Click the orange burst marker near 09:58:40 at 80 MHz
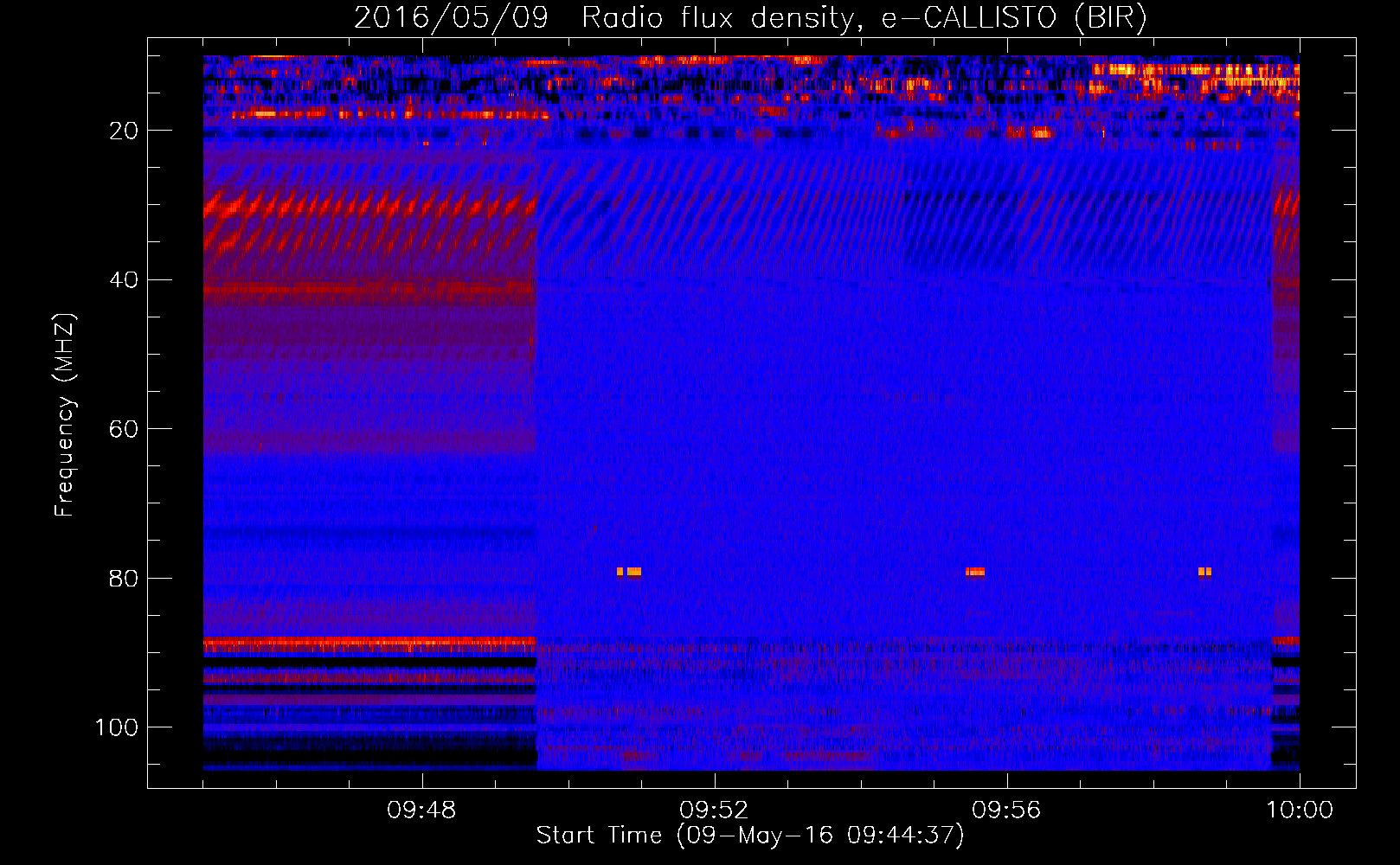This screenshot has width=1400, height=865. point(1205,572)
